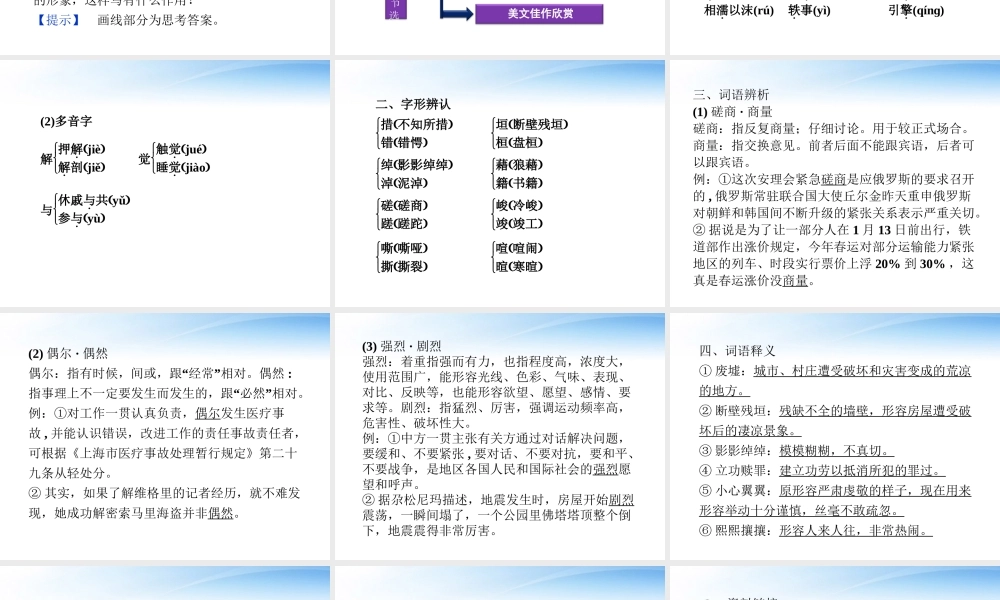Viewport: 1000px width, 600px height.
Task: Click the subheading (1) 磋商·商量
Action: pos(733,112)
